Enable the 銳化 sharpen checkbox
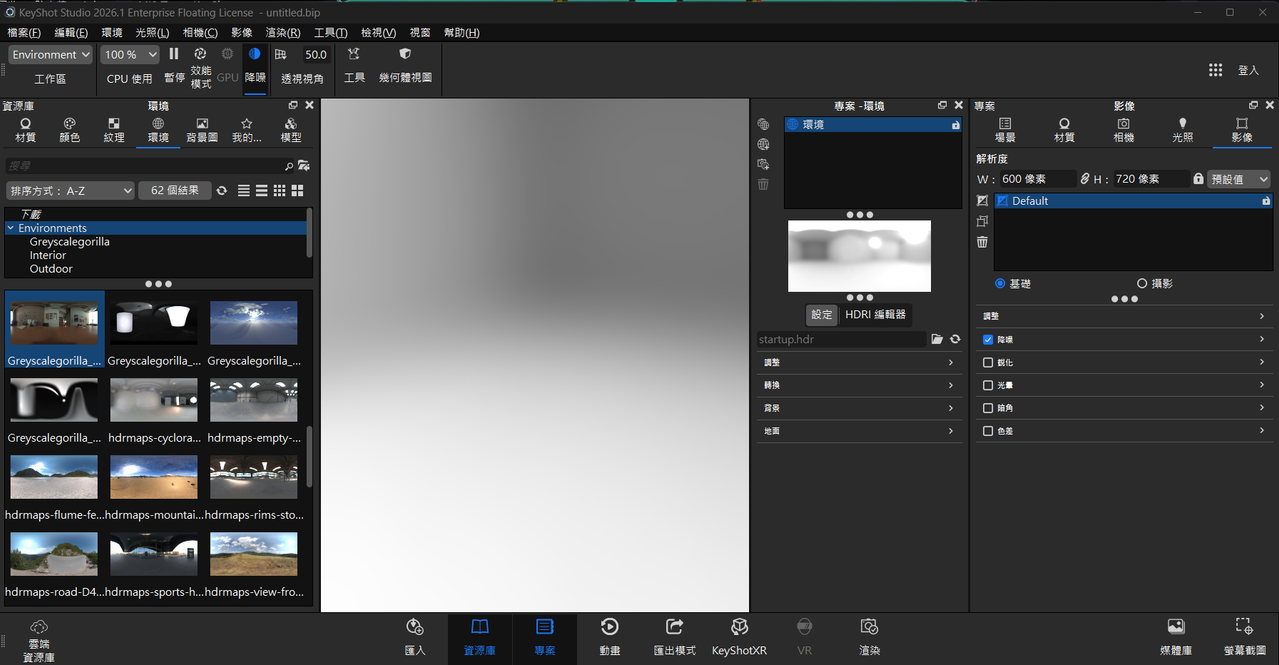Screen dimensions: 1279x665 coord(988,363)
